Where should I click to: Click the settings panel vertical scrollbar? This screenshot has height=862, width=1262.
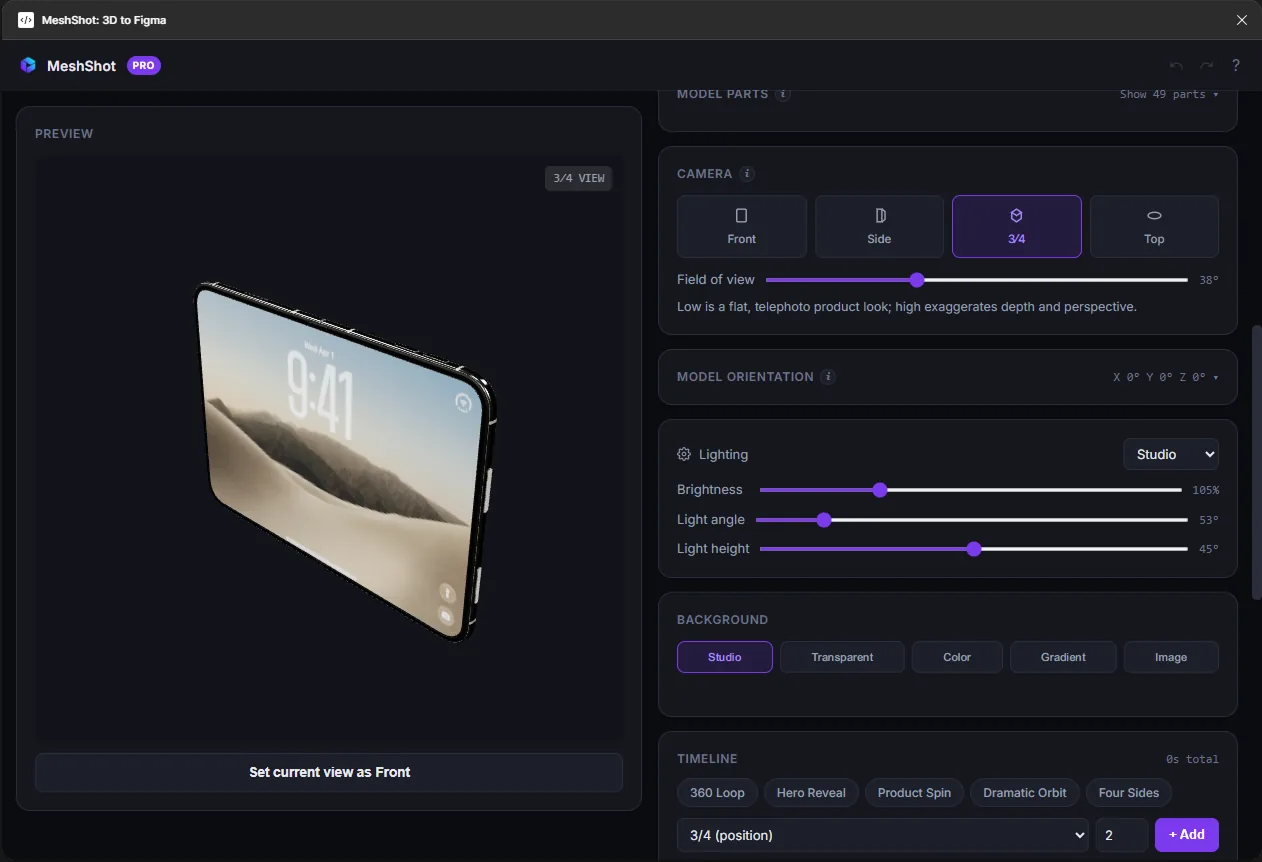(x=1256, y=462)
